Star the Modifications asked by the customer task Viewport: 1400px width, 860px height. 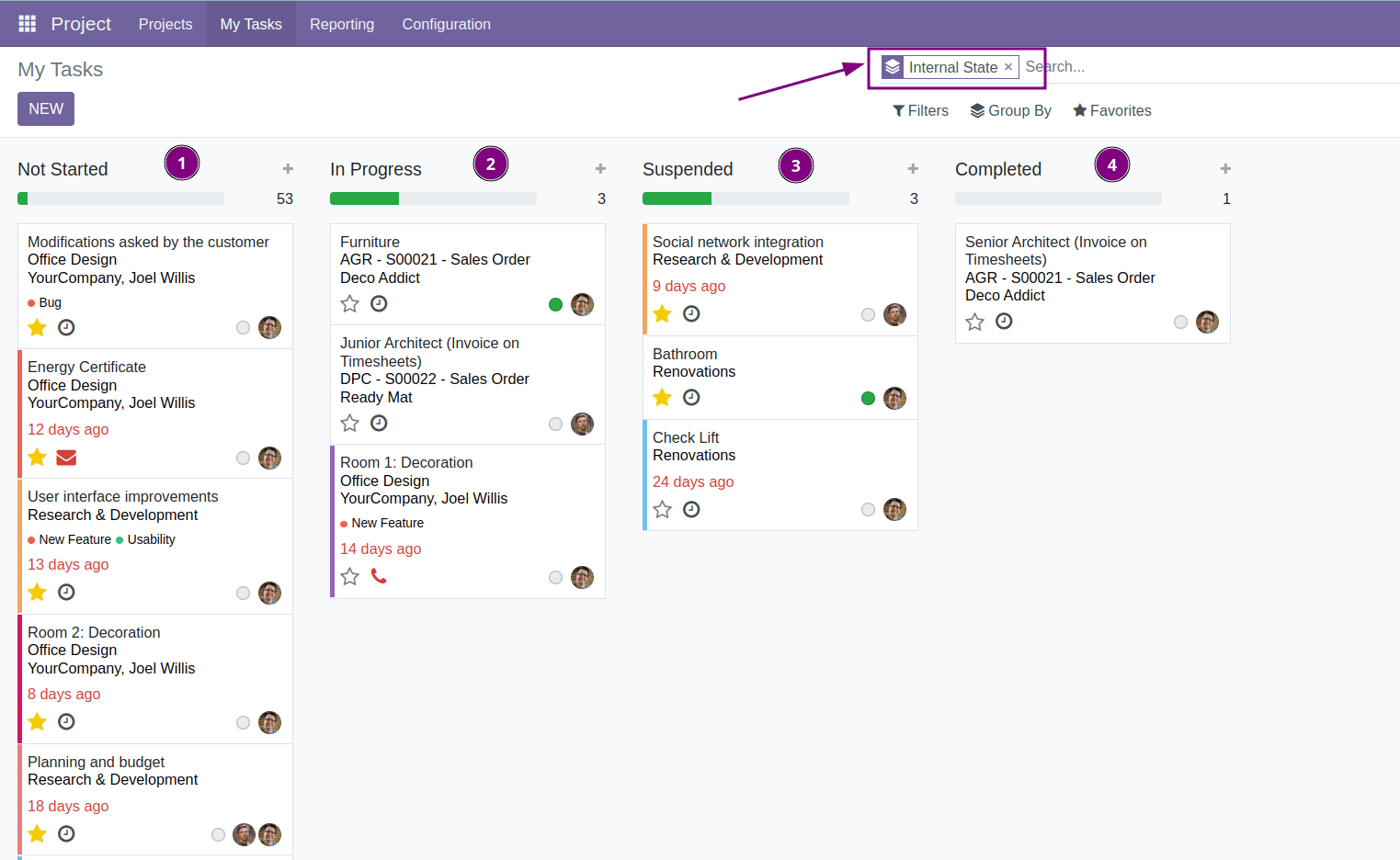(x=37, y=327)
